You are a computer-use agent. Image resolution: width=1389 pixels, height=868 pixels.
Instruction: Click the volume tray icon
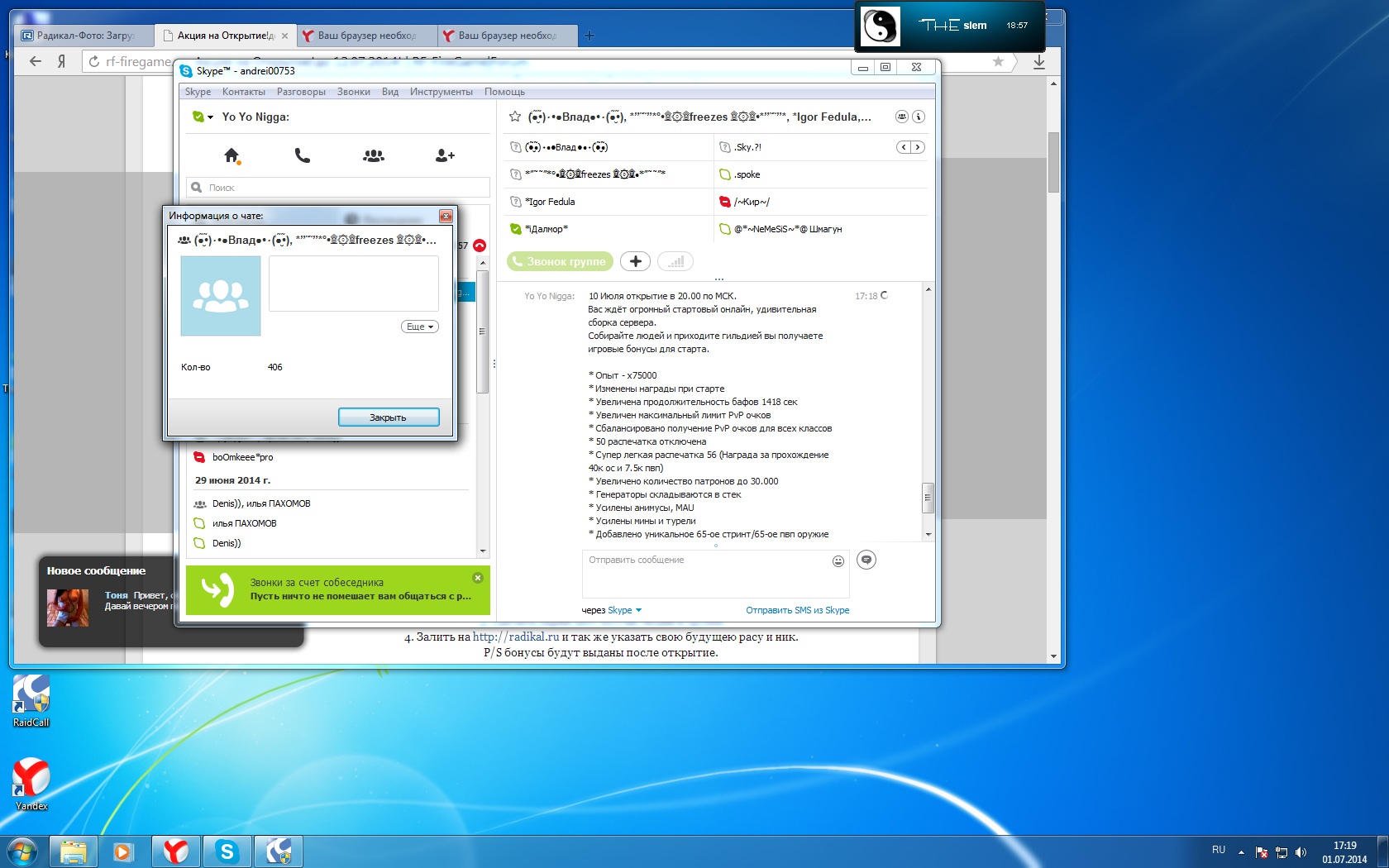(1301, 852)
